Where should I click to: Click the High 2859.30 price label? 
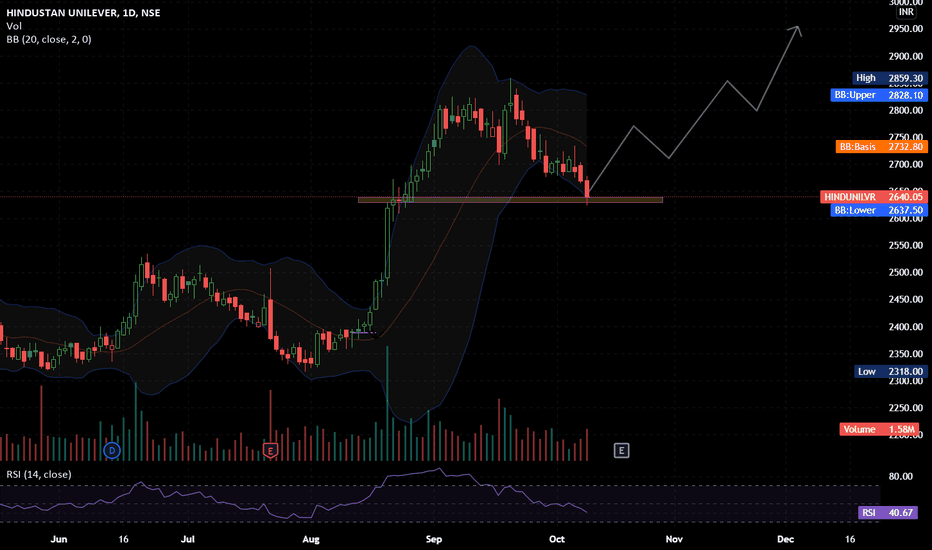coord(889,78)
